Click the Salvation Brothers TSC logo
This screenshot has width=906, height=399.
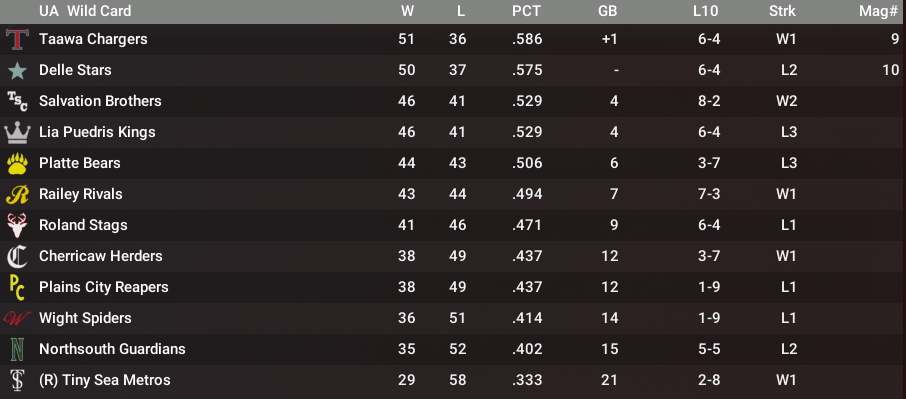(x=17, y=102)
